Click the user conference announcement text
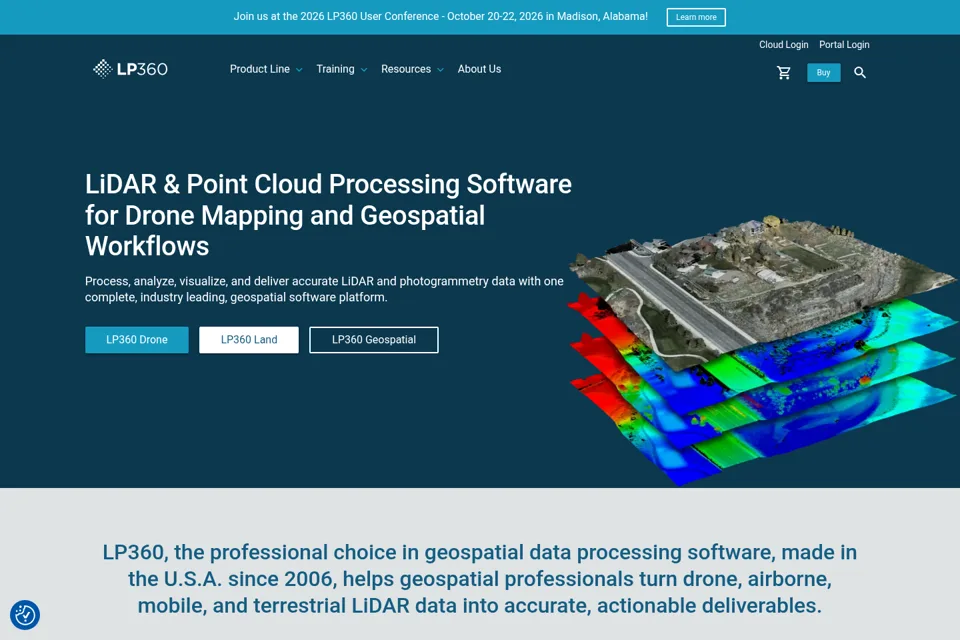Image resolution: width=960 pixels, height=640 pixels. [x=440, y=17]
